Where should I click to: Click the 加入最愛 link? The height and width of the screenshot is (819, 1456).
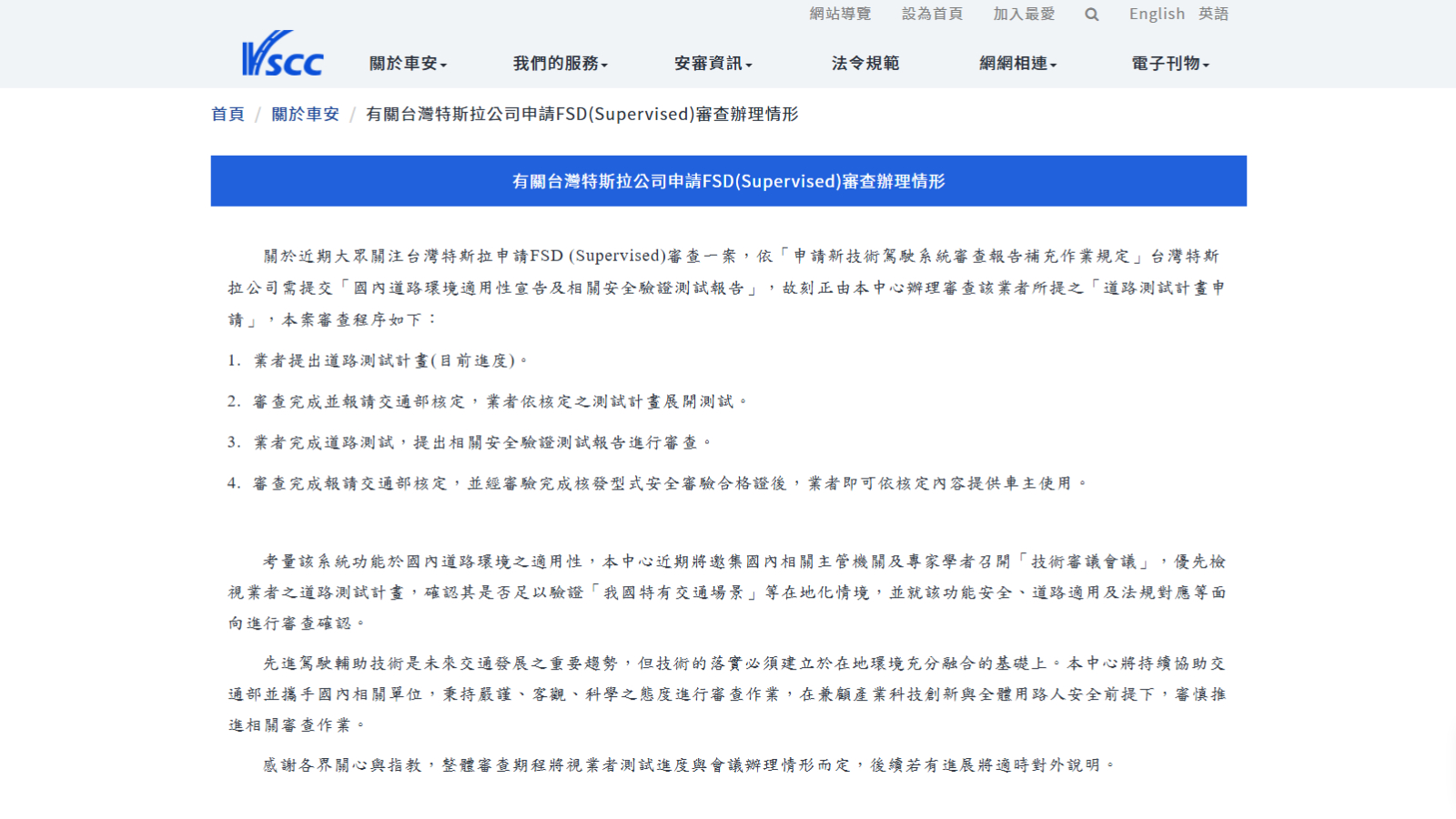pos(1024,14)
